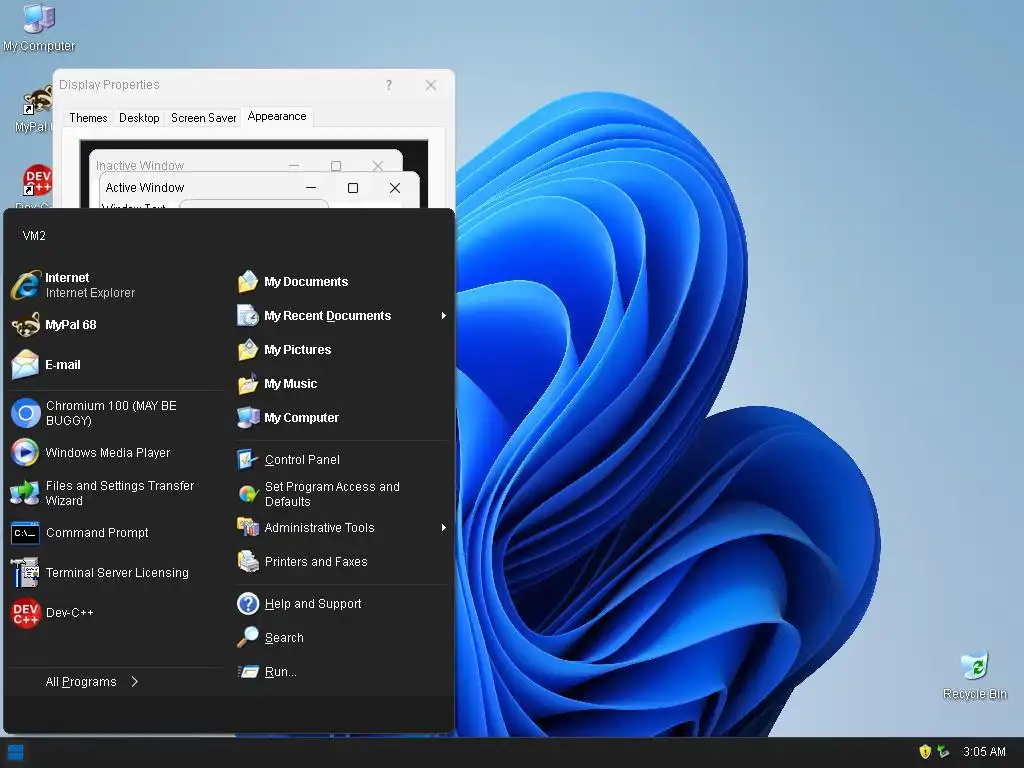Select the Recycle Bin desktop icon
The image size is (1024, 768).
pos(974,676)
